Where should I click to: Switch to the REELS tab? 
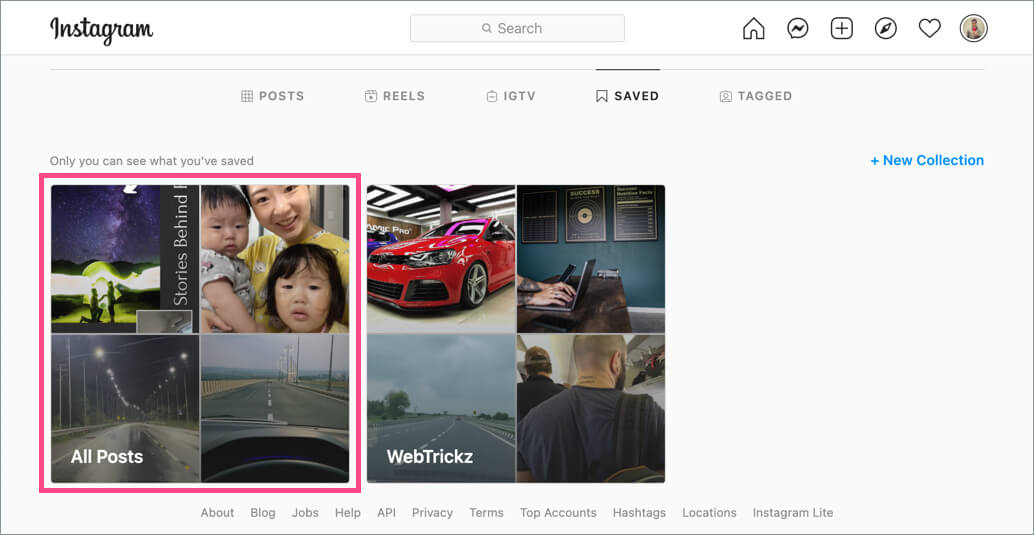[x=394, y=96]
